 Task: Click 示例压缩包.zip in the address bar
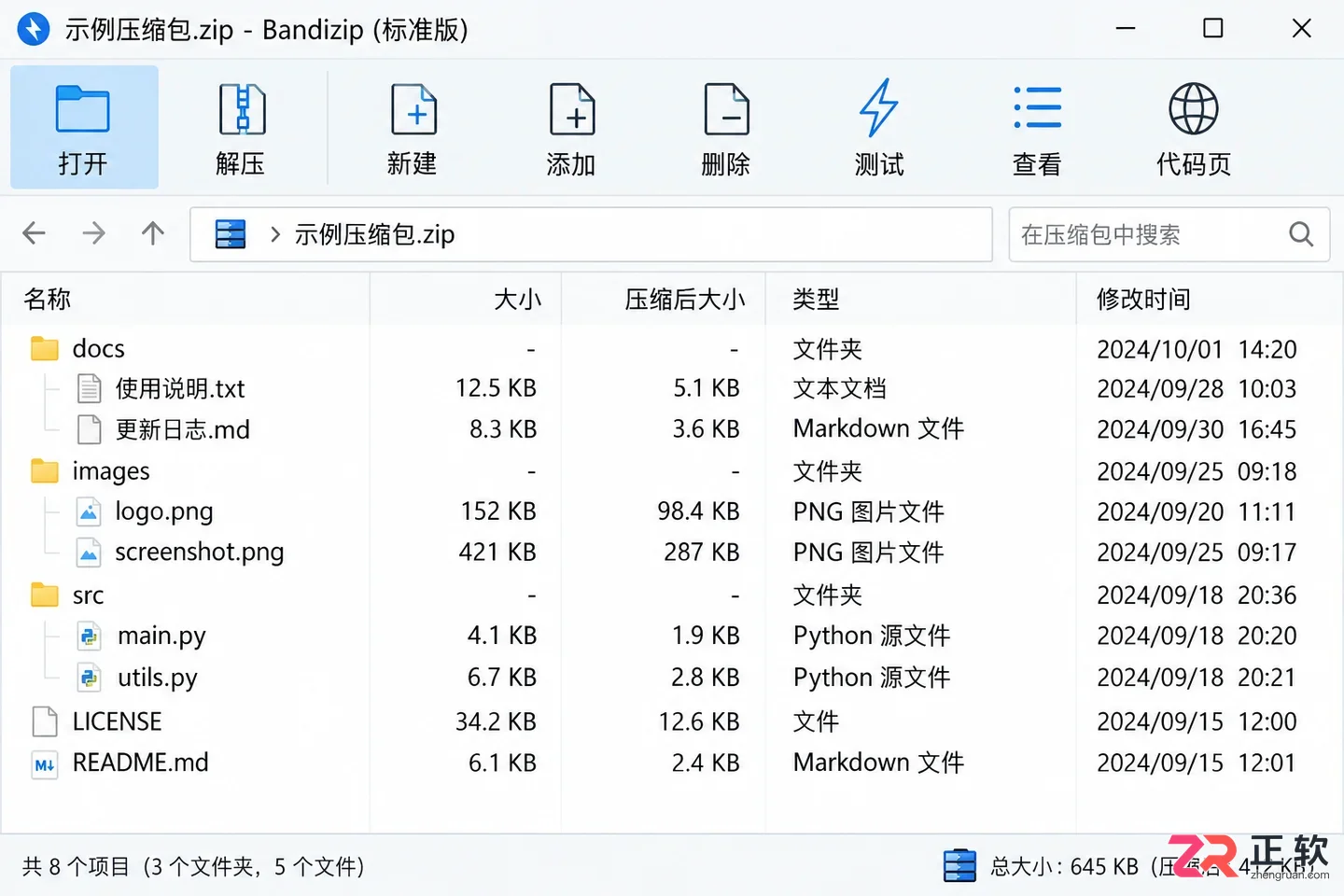(374, 234)
